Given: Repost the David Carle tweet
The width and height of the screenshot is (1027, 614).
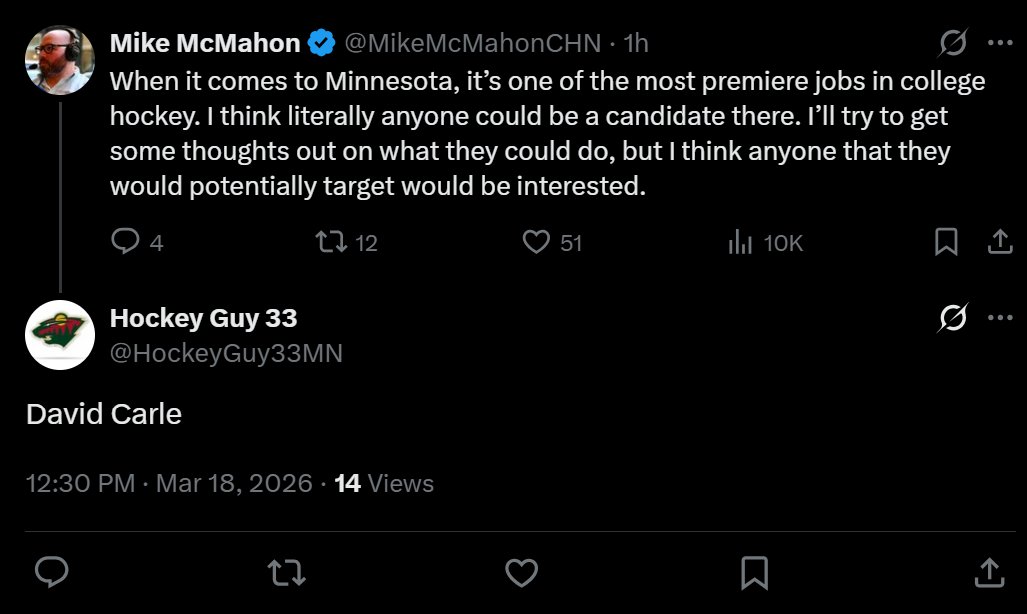Looking at the screenshot, I should (287, 571).
